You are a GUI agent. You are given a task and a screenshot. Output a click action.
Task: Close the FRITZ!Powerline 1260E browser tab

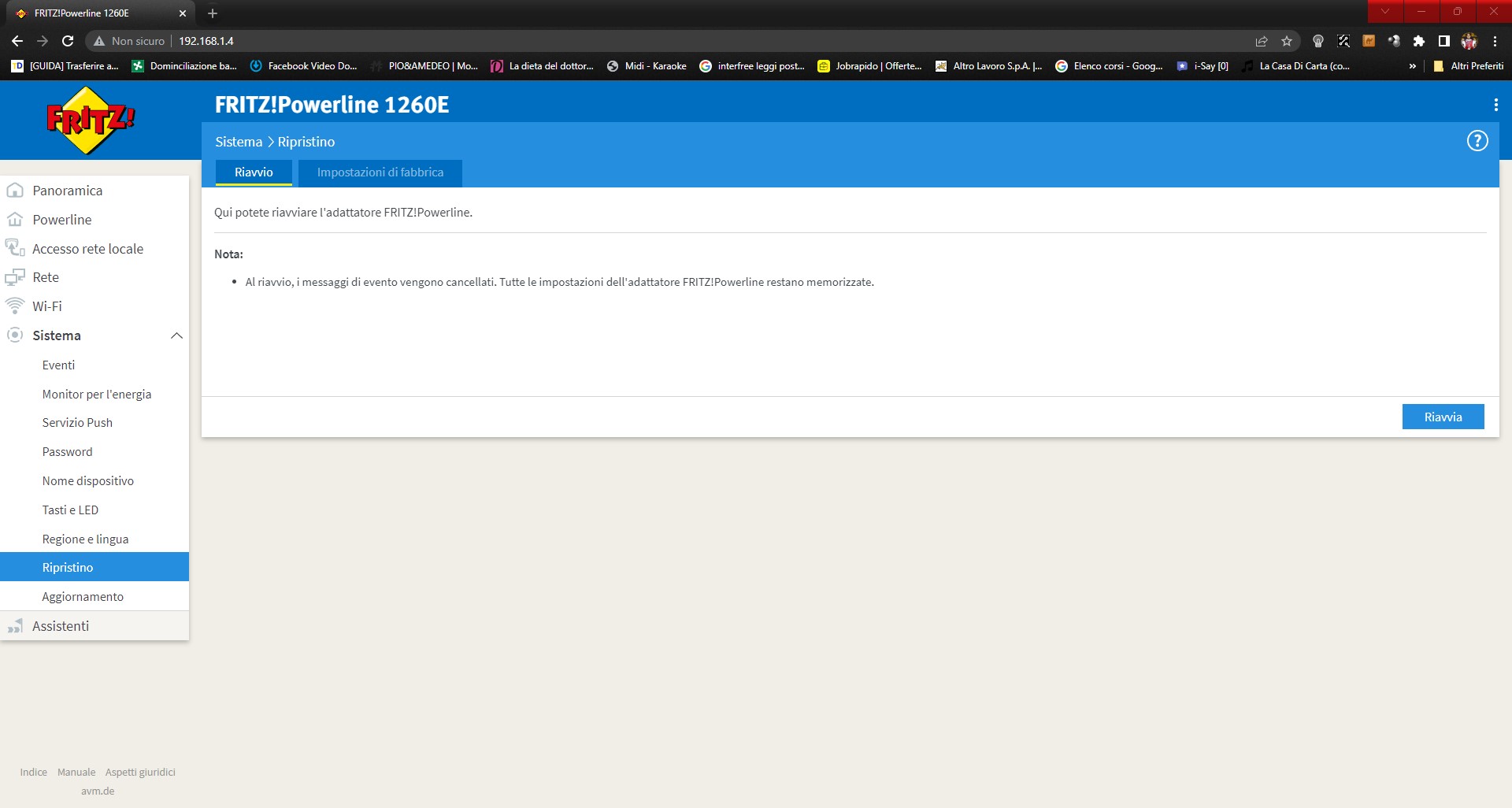pyautogui.click(x=183, y=13)
